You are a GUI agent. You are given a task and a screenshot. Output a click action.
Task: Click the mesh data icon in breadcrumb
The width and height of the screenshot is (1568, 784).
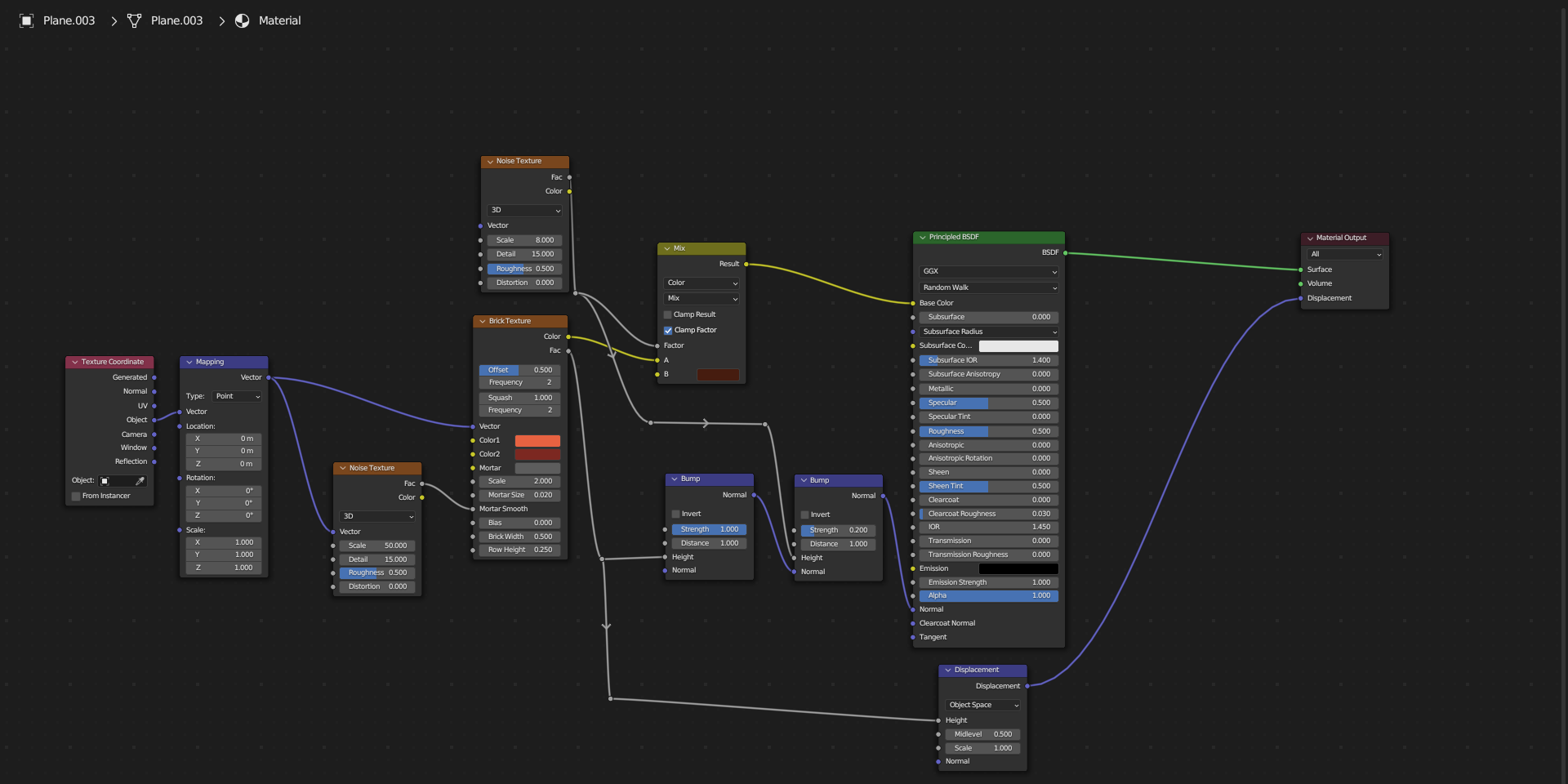[x=134, y=20]
